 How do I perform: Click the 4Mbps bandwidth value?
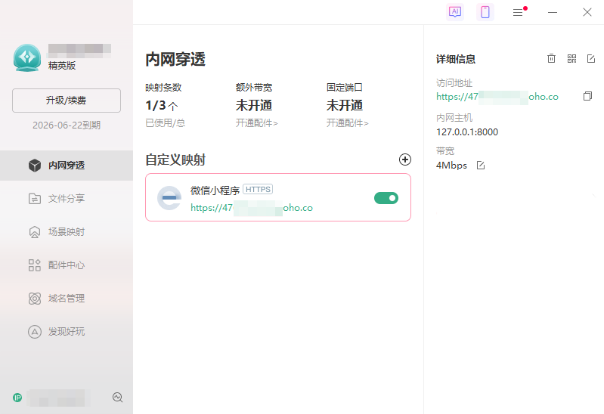tap(451, 166)
